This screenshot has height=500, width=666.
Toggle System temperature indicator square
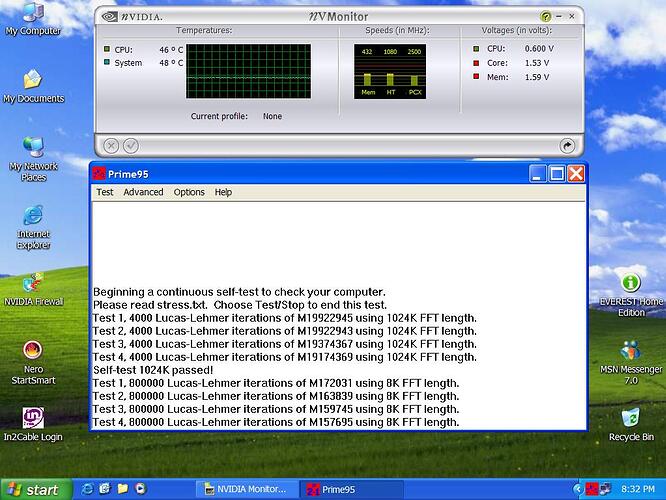pyautogui.click(x=107, y=62)
